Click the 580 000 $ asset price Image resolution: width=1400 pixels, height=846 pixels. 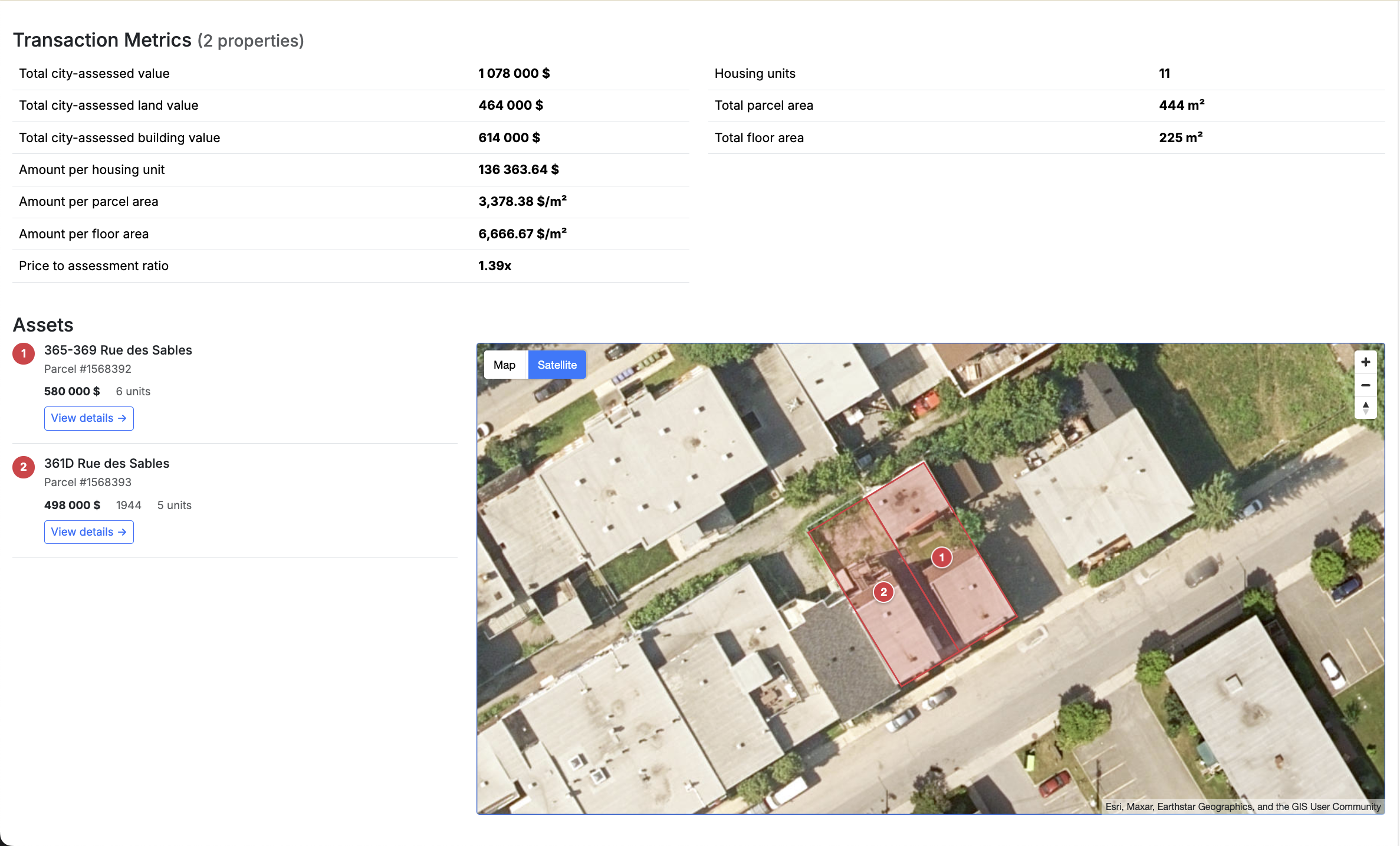coord(72,391)
